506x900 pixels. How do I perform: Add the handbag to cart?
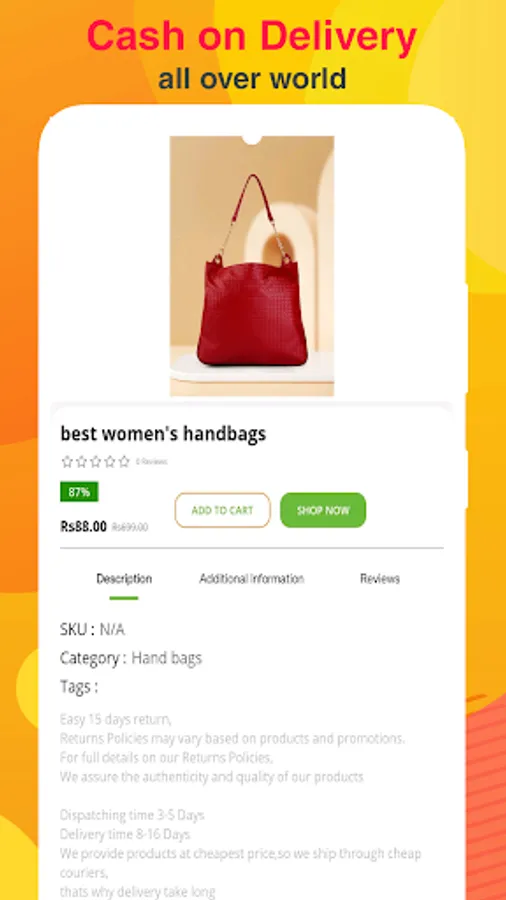coord(222,510)
